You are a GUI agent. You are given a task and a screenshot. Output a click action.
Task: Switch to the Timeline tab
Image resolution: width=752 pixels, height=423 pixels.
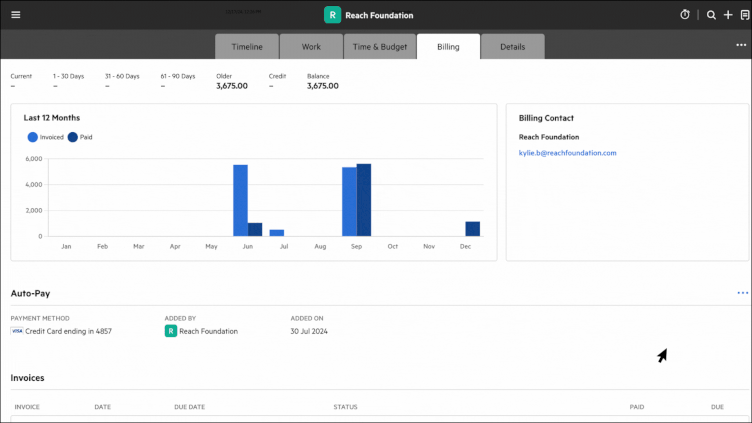pos(247,46)
